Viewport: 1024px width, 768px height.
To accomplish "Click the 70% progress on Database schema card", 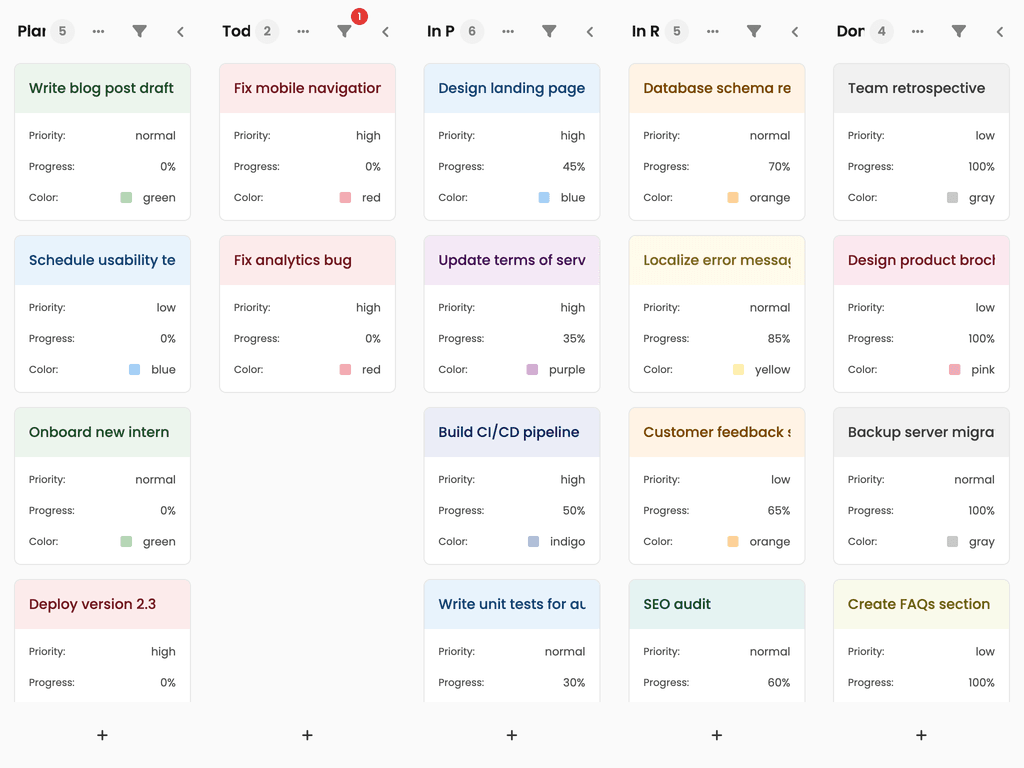I will coord(779,167).
